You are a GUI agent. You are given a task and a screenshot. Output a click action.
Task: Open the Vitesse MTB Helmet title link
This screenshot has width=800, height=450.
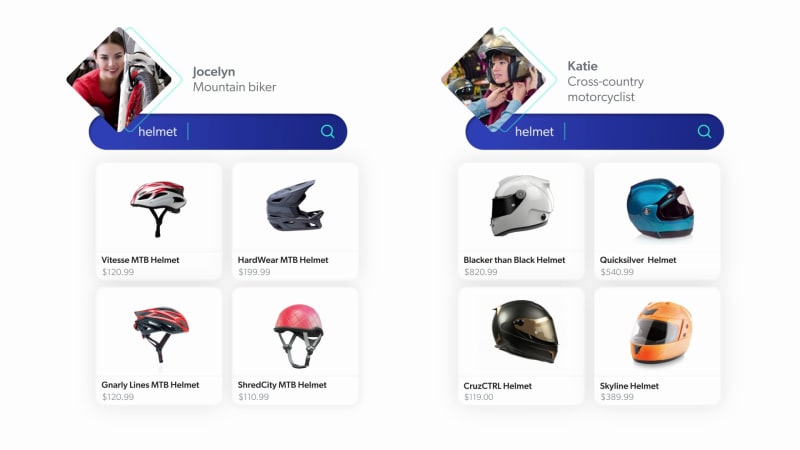pyautogui.click(x=140, y=260)
